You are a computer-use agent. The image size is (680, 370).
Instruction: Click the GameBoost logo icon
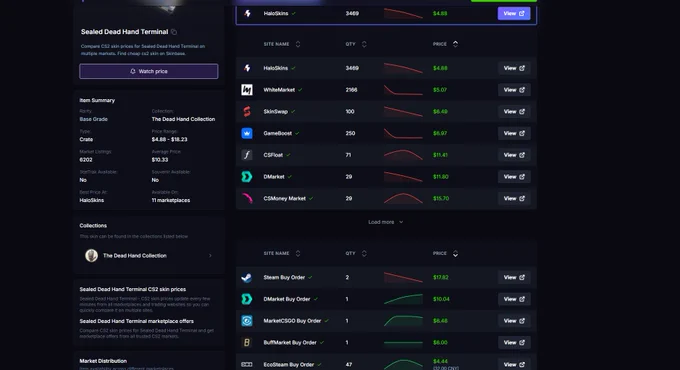(247, 133)
